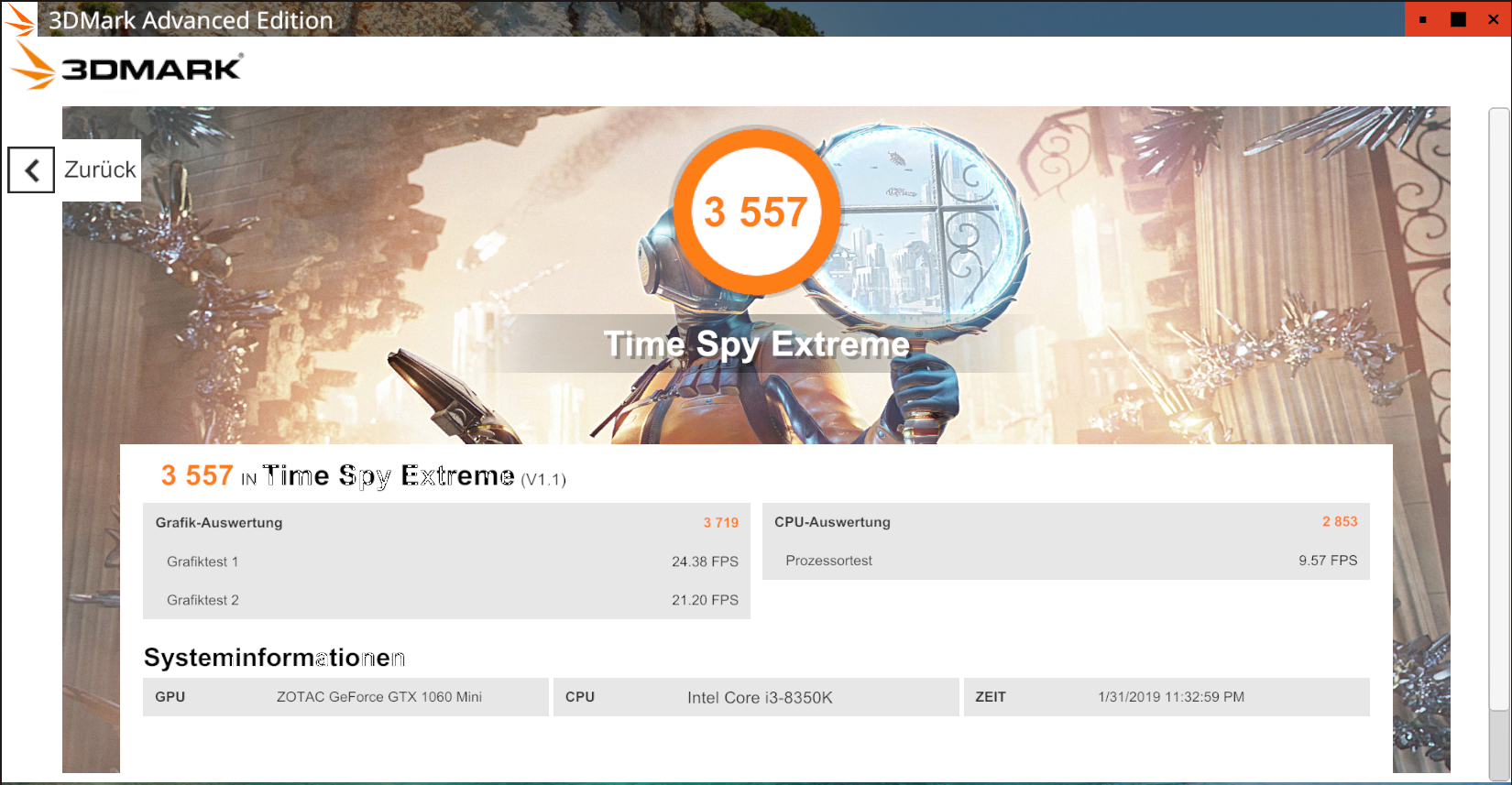Minimize the 3DMark window
The width and height of the screenshot is (1512, 785).
[1422, 19]
